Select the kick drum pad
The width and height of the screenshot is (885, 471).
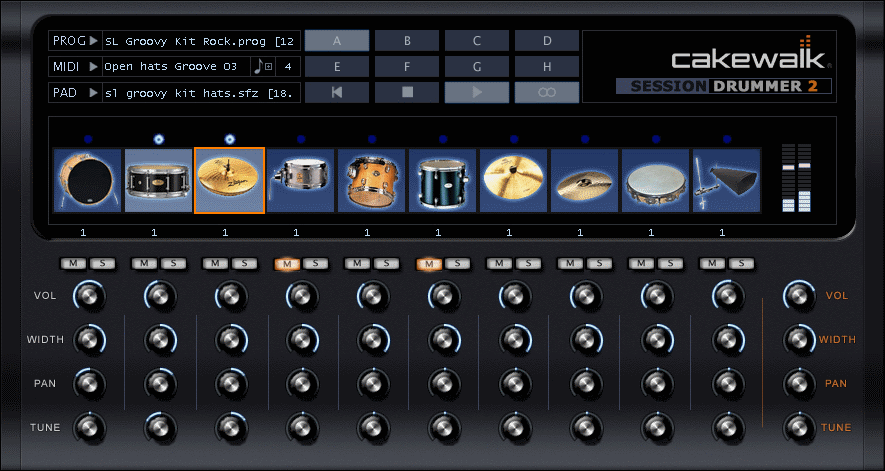(x=87, y=181)
